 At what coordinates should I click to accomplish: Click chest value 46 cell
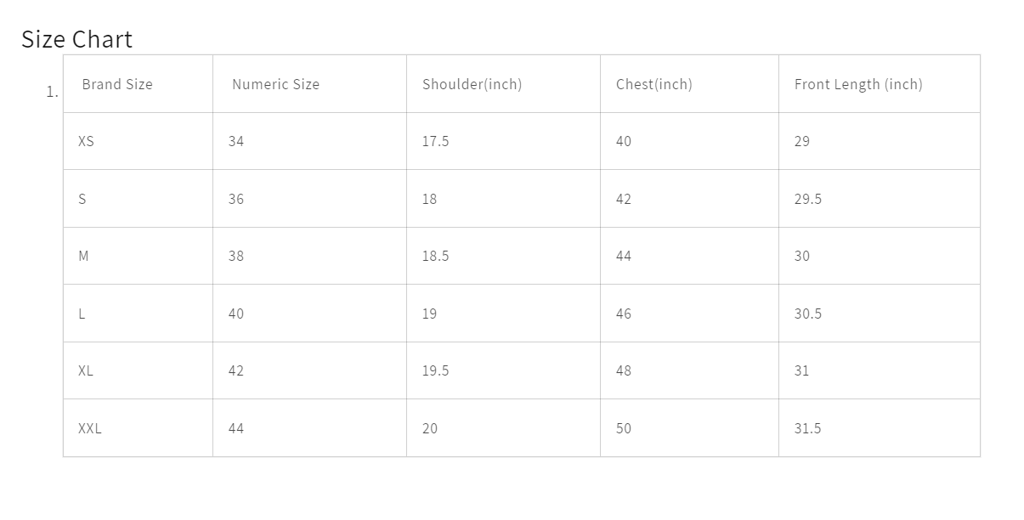623,314
